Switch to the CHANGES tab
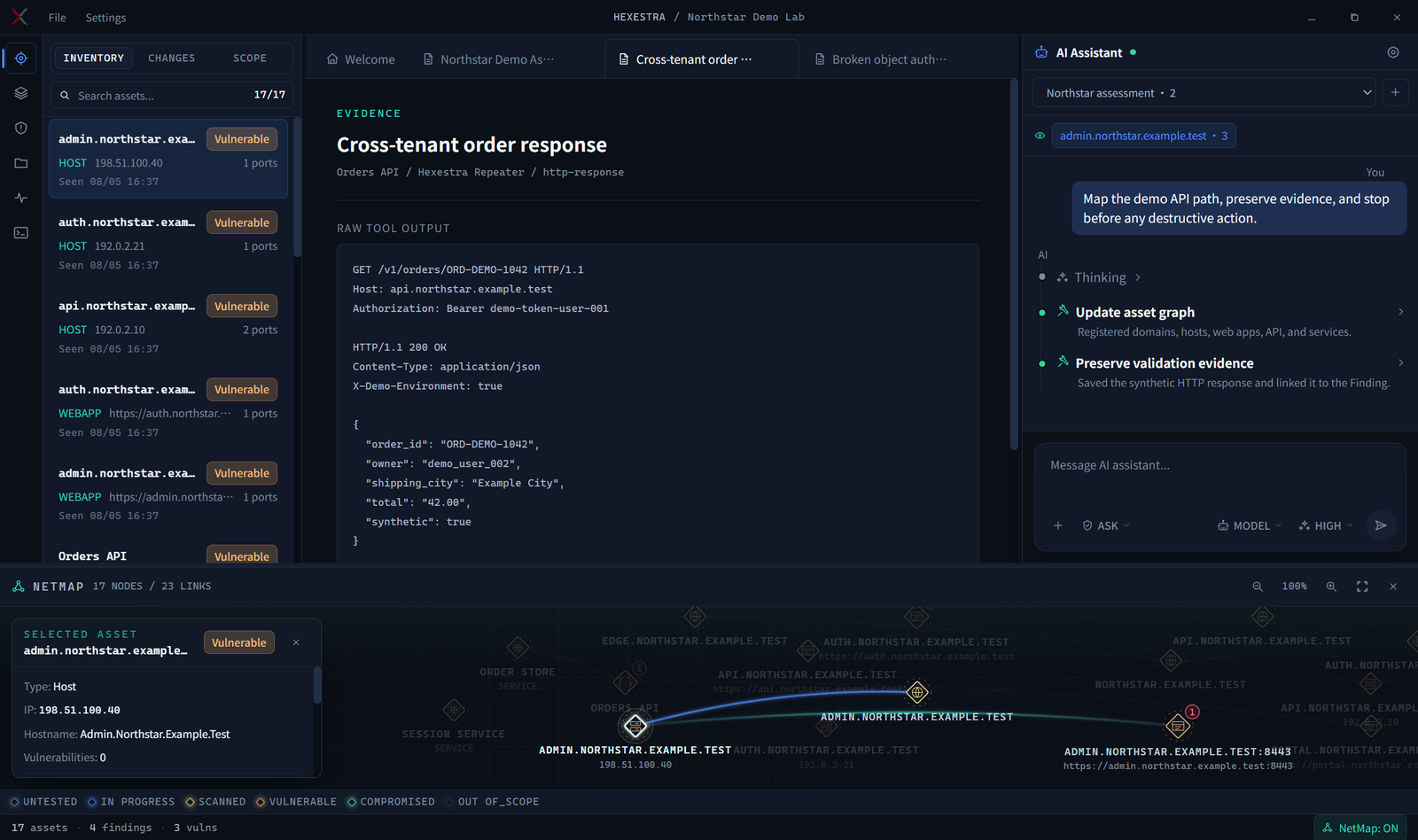Image resolution: width=1418 pixels, height=840 pixels. click(171, 58)
